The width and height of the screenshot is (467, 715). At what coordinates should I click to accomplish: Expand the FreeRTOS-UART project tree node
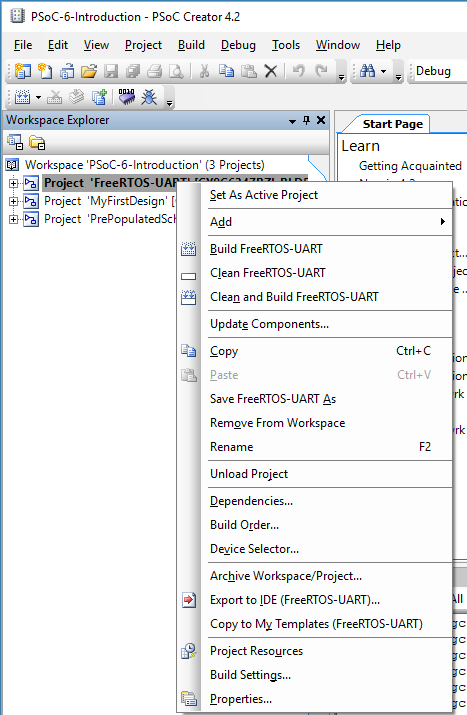(x=13, y=183)
